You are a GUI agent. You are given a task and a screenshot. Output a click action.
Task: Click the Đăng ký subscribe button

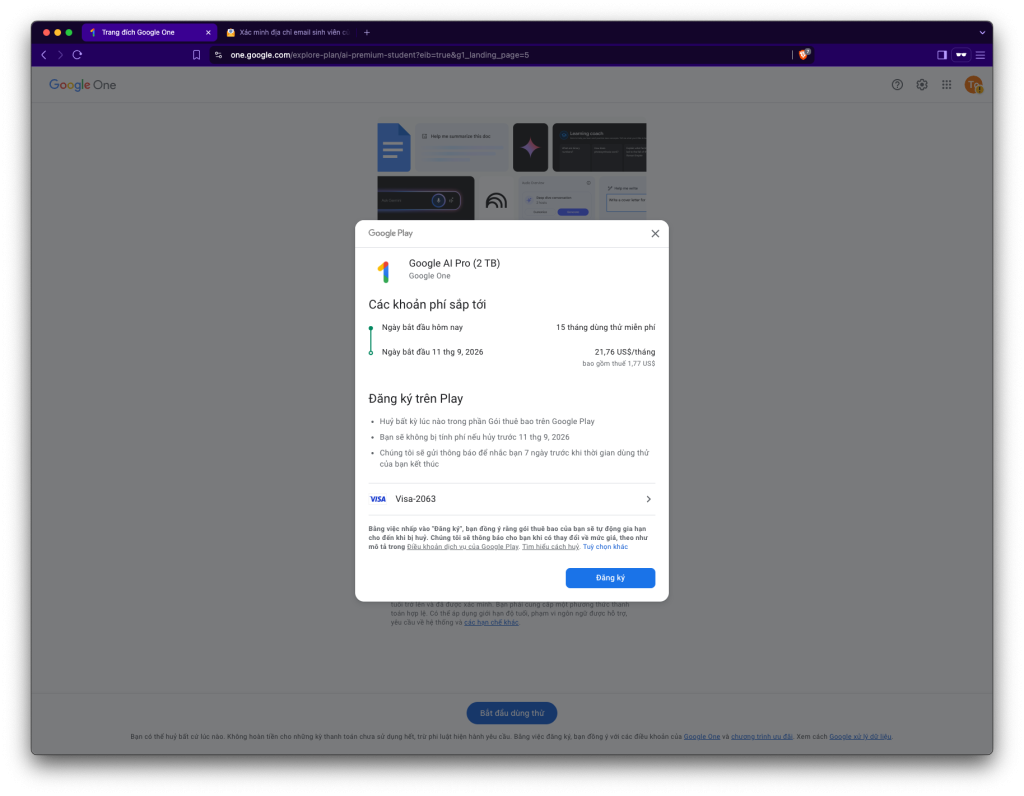click(610, 578)
